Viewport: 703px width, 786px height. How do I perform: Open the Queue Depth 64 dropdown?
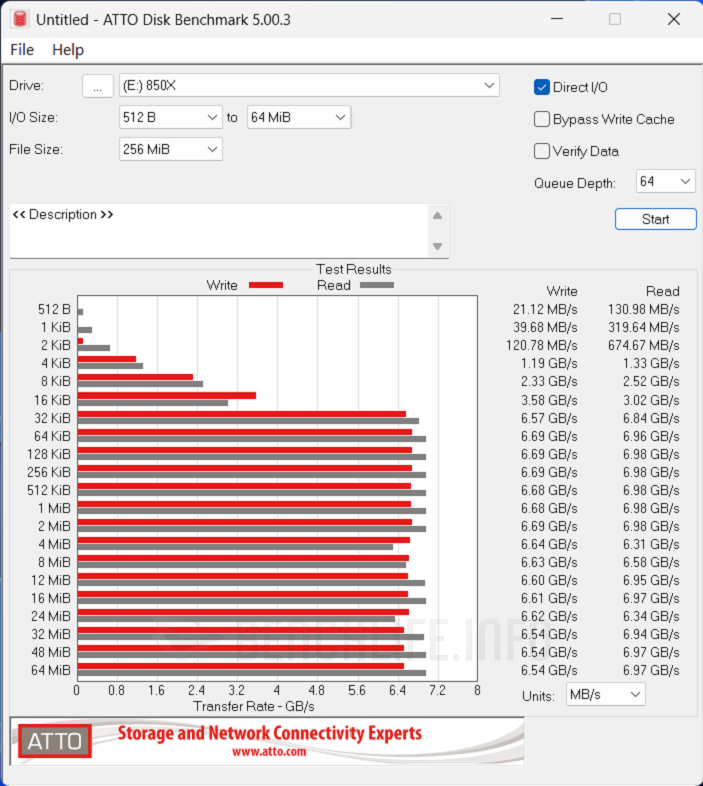pos(665,181)
